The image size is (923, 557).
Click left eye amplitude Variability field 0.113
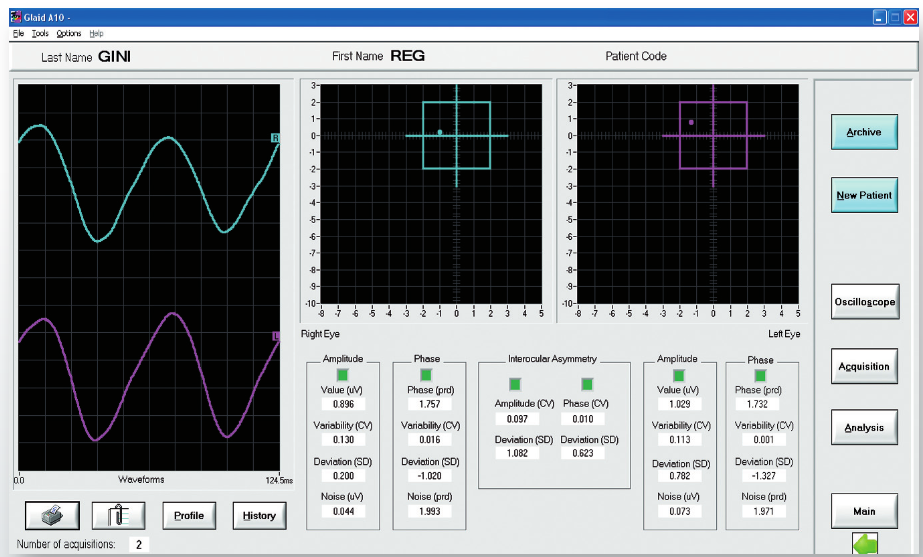679,440
